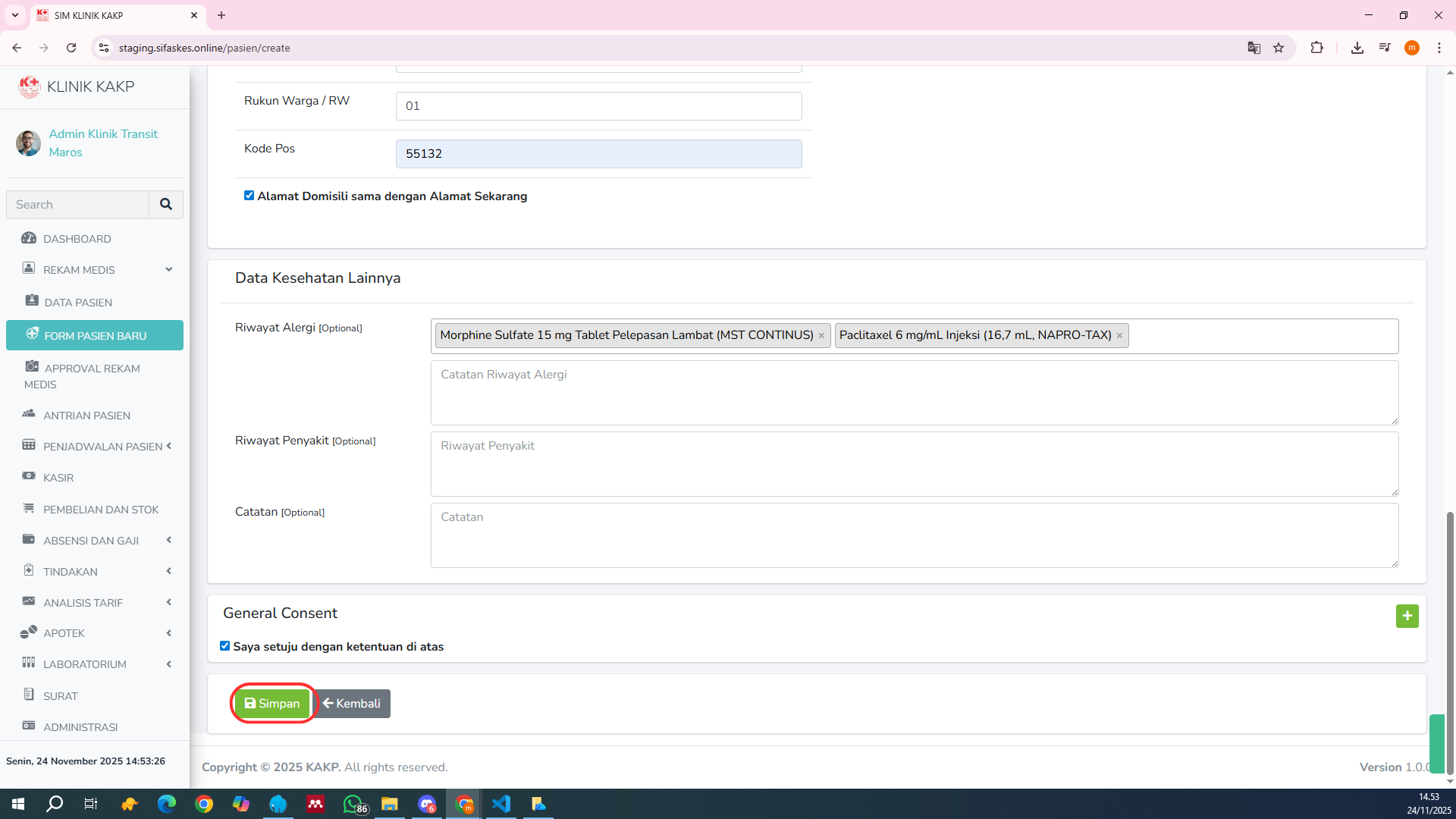
Task: Go to the Kasir menu item
Action: pos(58,478)
